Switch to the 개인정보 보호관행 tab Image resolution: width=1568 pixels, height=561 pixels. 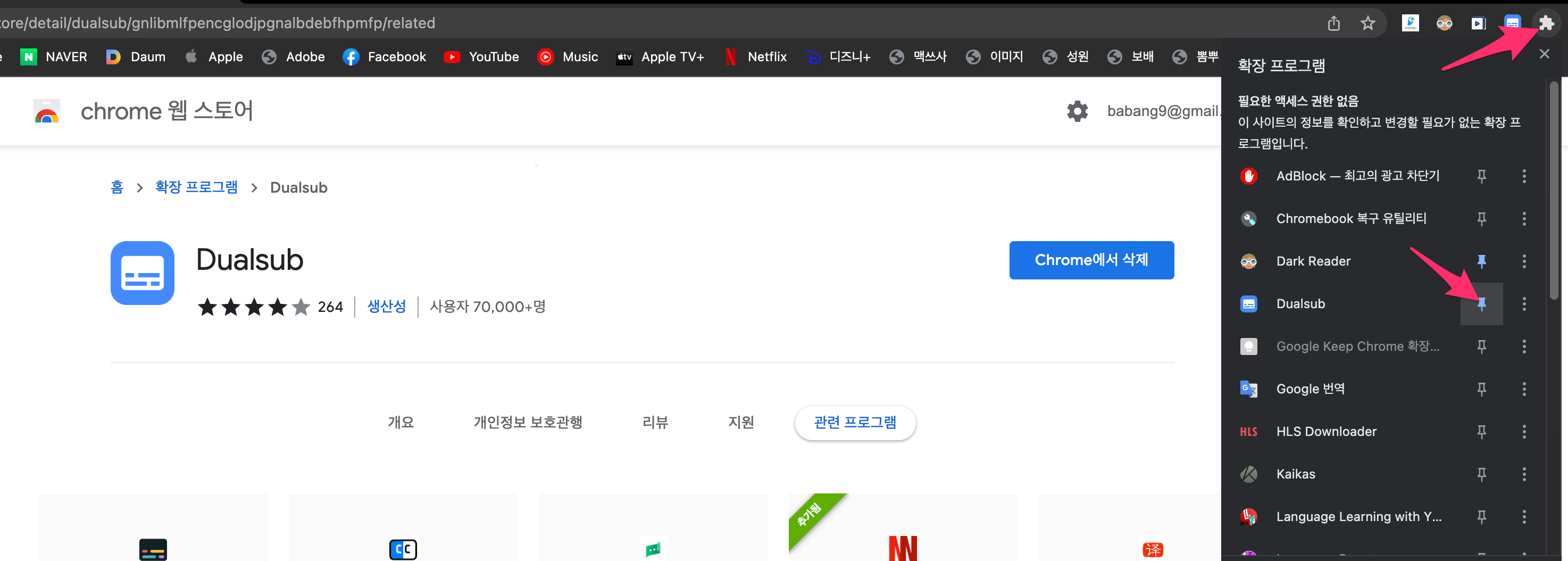coord(528,422)
